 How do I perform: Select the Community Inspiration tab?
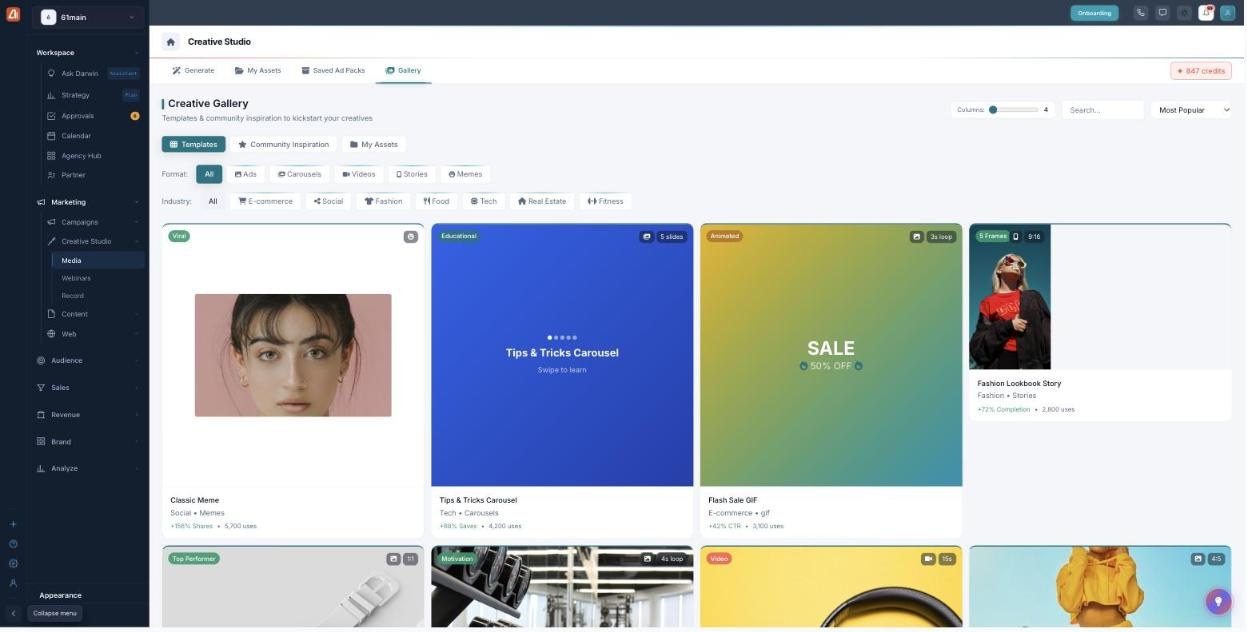283,144
